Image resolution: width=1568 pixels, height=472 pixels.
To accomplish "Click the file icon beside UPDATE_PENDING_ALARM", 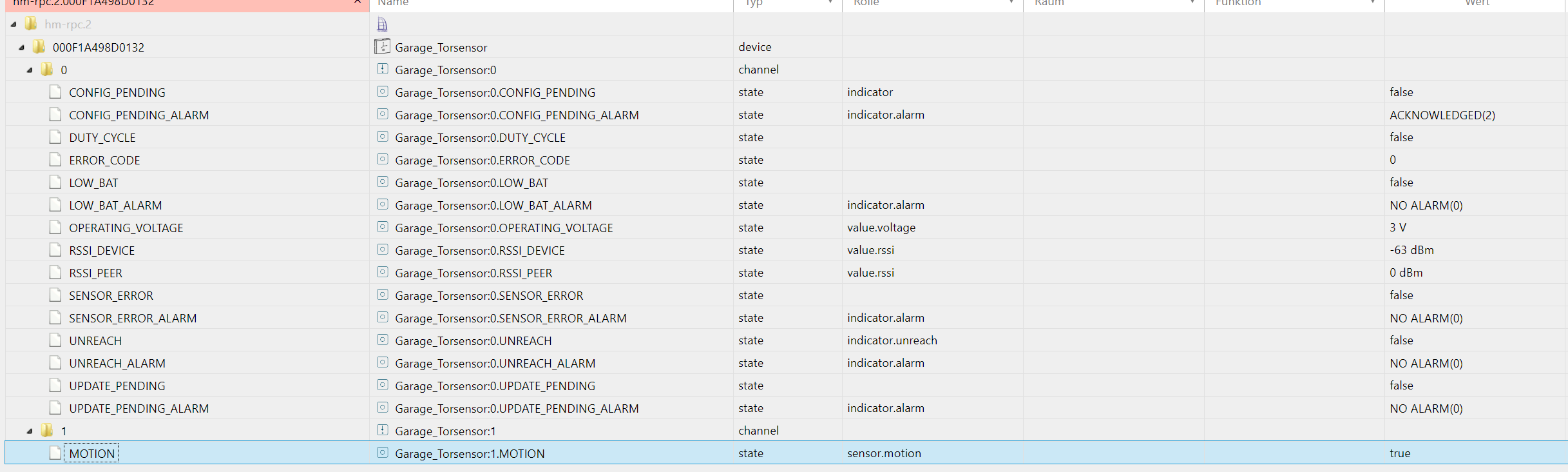I will pyautogui.click(x=55, y=408).
